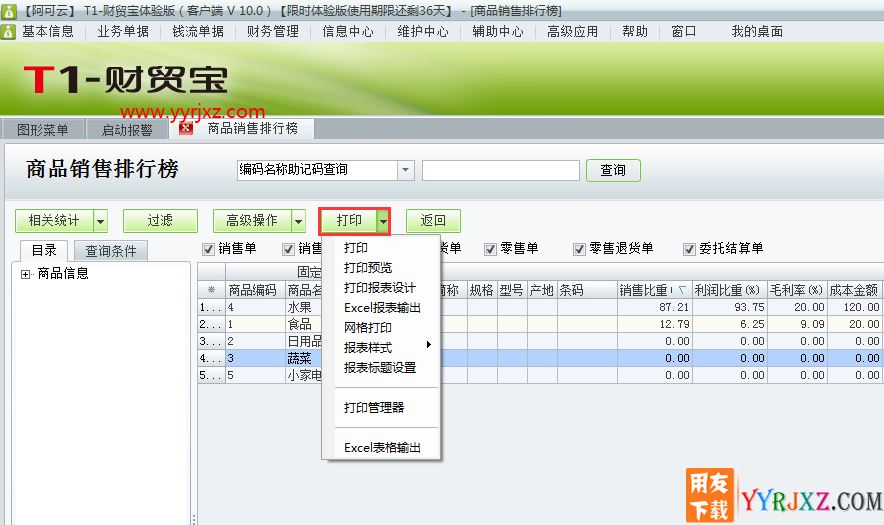Choose Excel报表输出 from the menu

[x=382, y=308]
